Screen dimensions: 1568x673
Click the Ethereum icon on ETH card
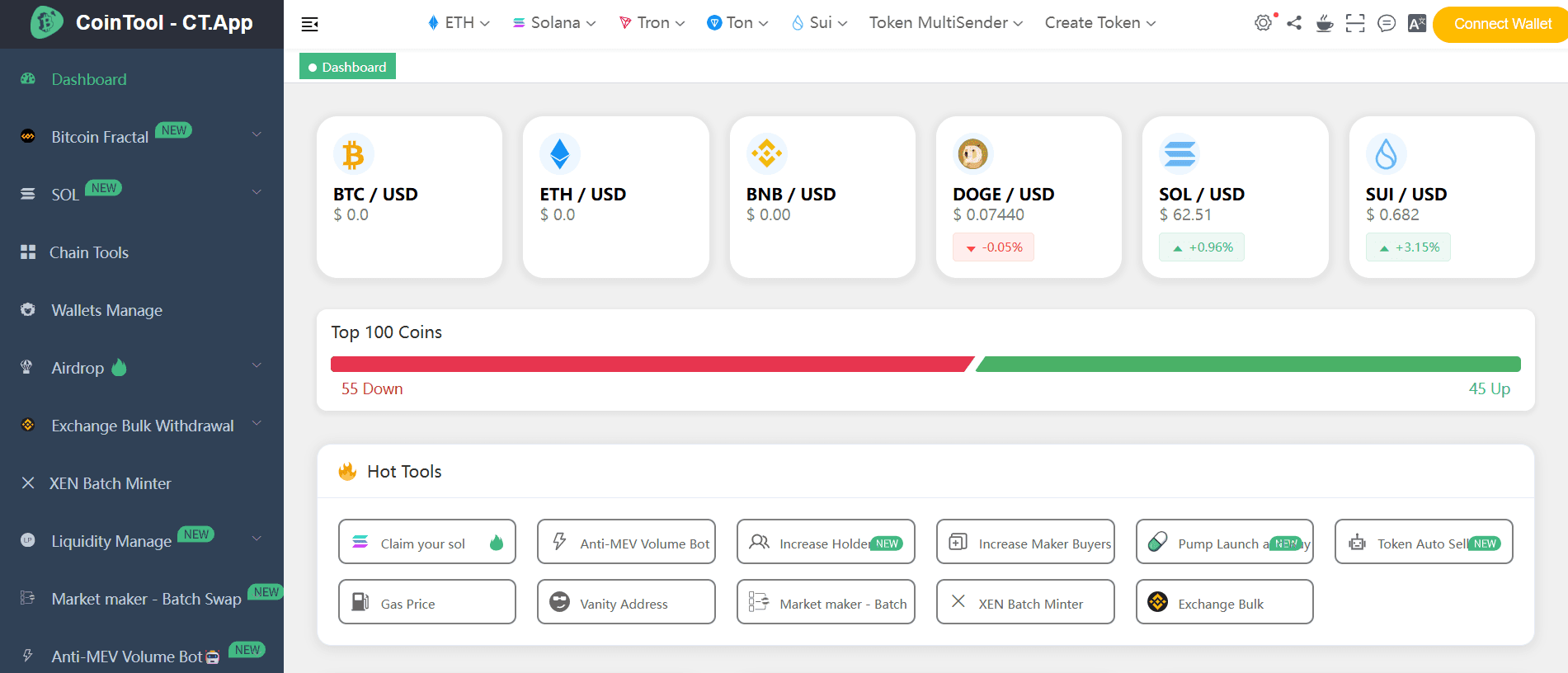point(560,153)
